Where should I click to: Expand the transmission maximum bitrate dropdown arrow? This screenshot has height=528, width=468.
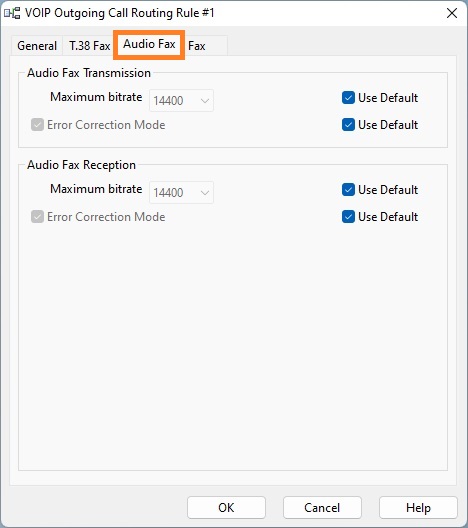[204, 101]
